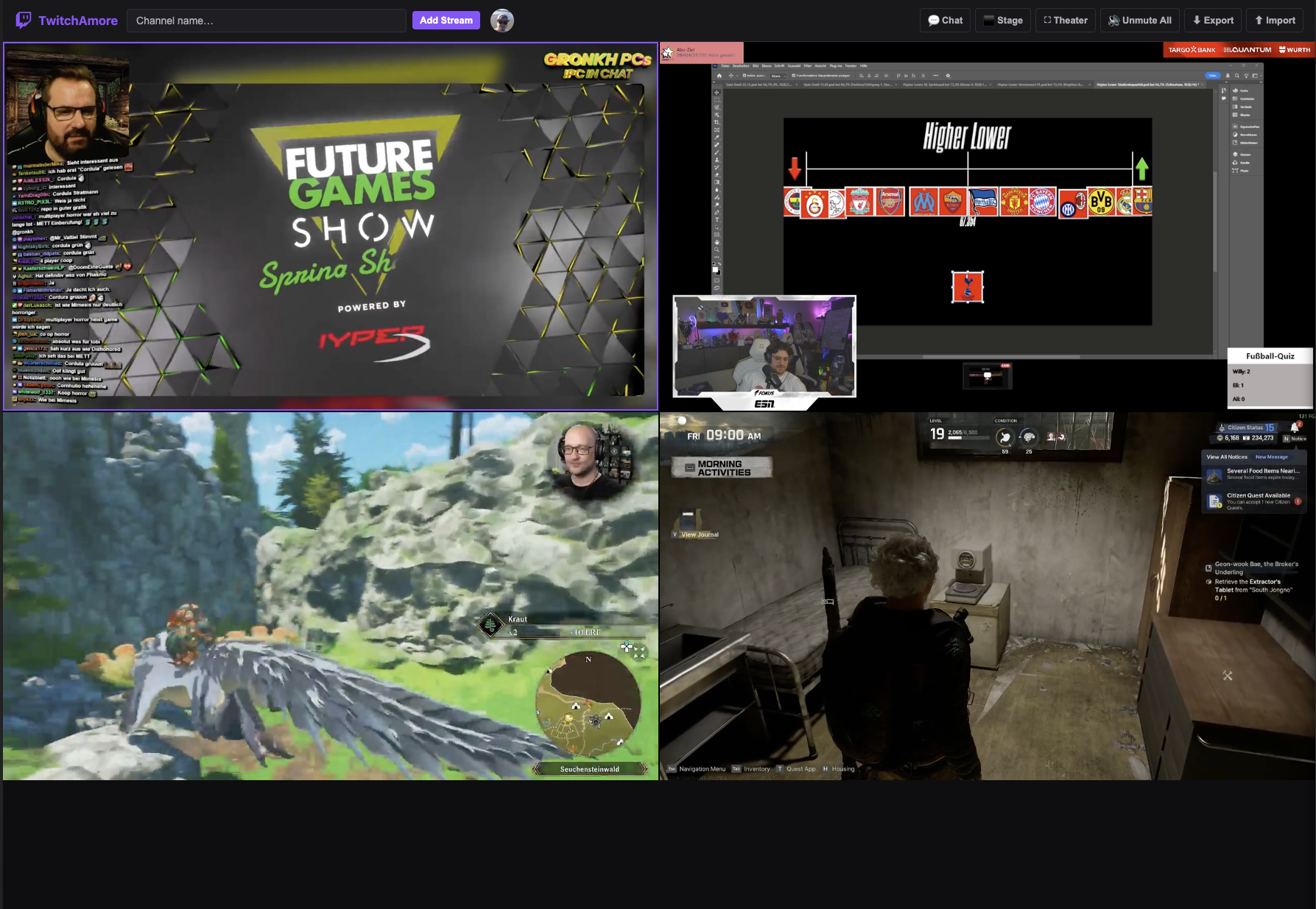The width and height of the screenshot is (1316, 909).
Task: Click the notification bell in the game HUD
Action: tap(1295, 428)
